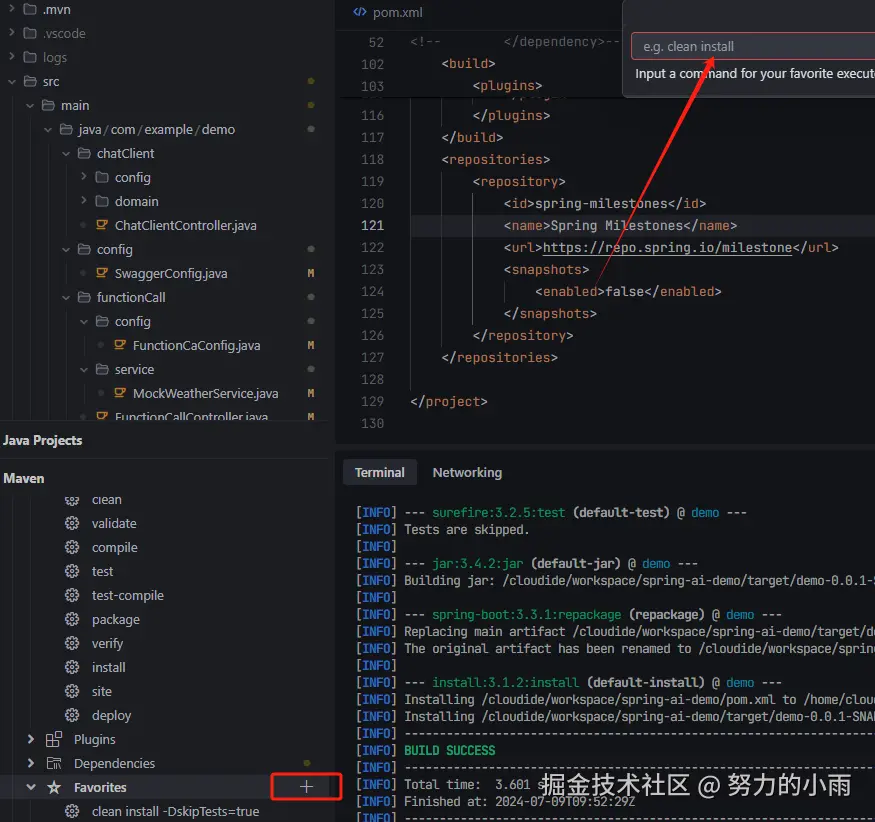Collapse the functionCall folder

click(x=66, y=297)
